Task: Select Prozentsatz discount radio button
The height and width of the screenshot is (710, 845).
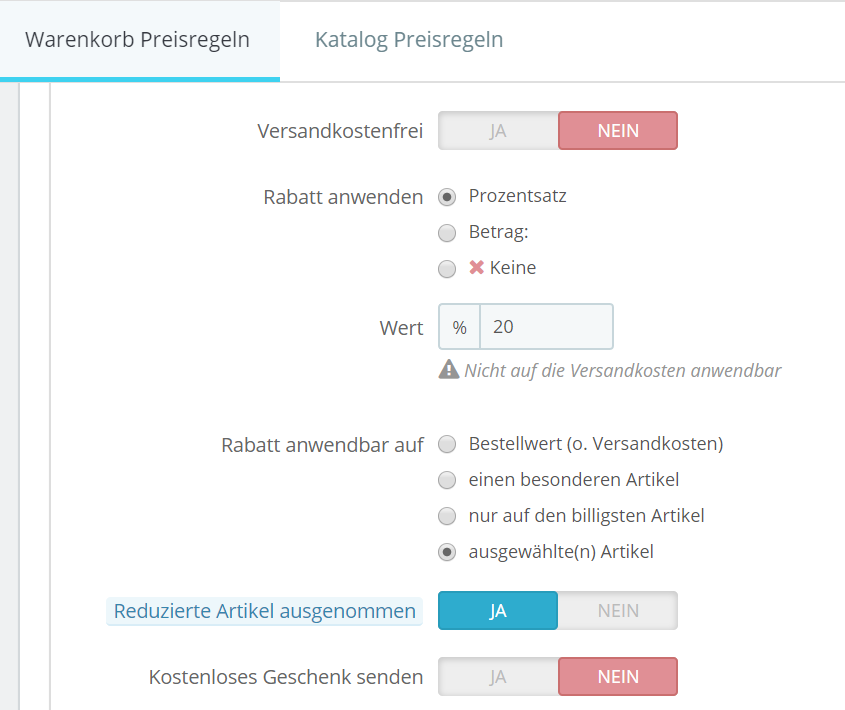Action: tap(448, 197)
